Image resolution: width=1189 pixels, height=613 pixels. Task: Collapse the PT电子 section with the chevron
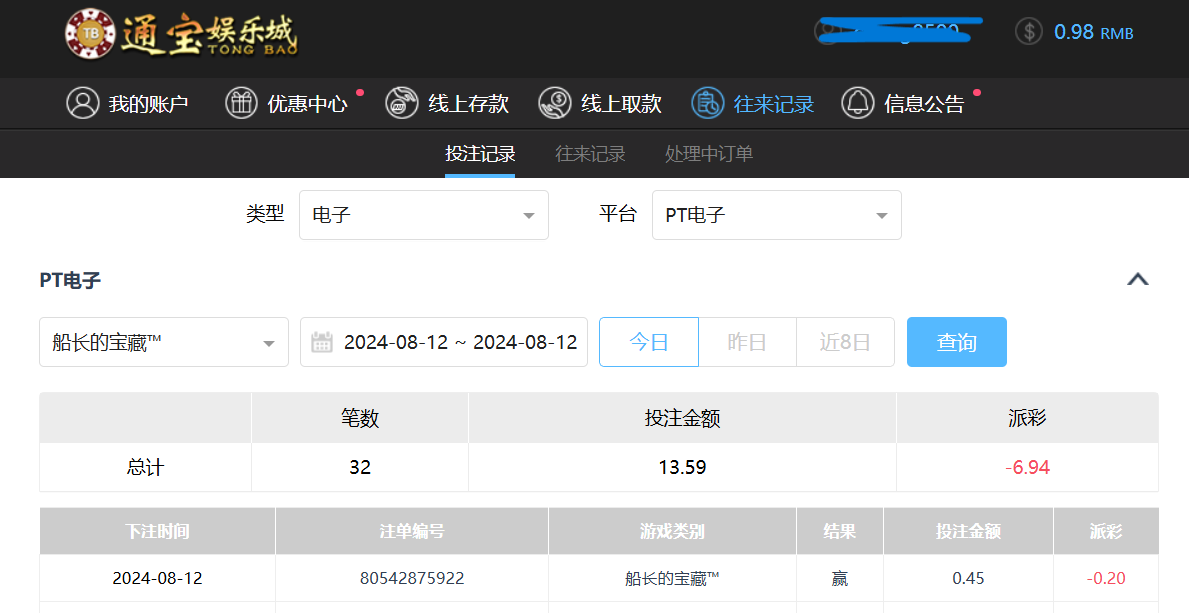point(1138,281)
